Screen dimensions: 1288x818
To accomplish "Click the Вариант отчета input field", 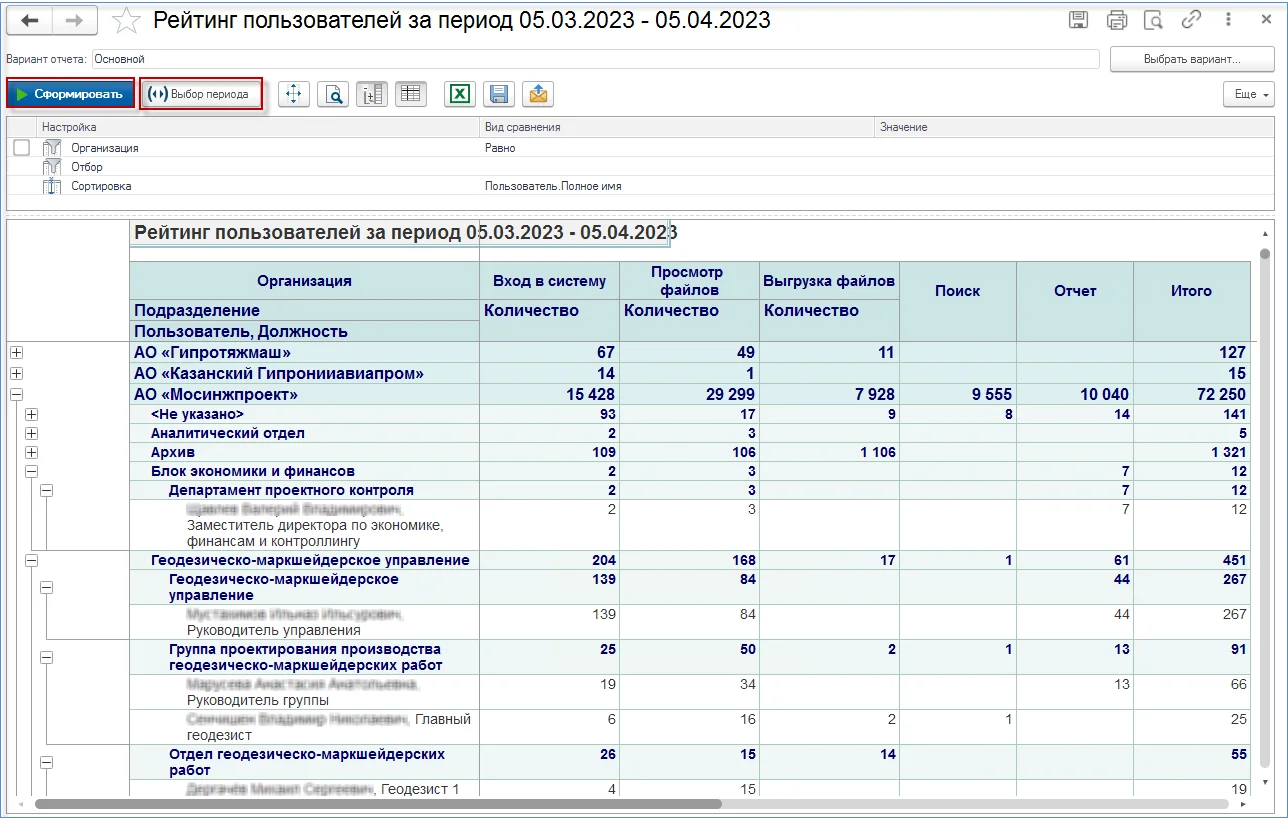I will pos(595,60).
